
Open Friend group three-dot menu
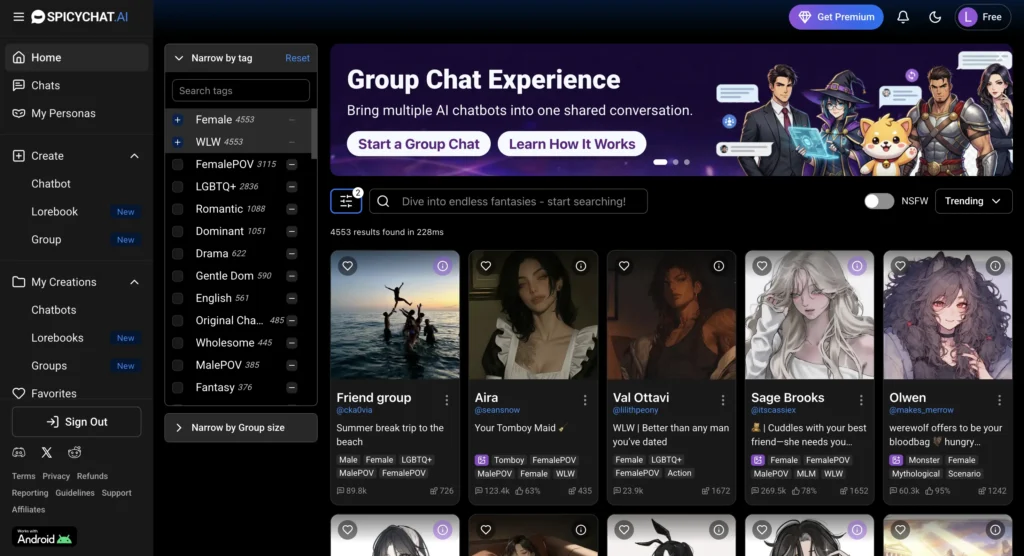(447, 400)
